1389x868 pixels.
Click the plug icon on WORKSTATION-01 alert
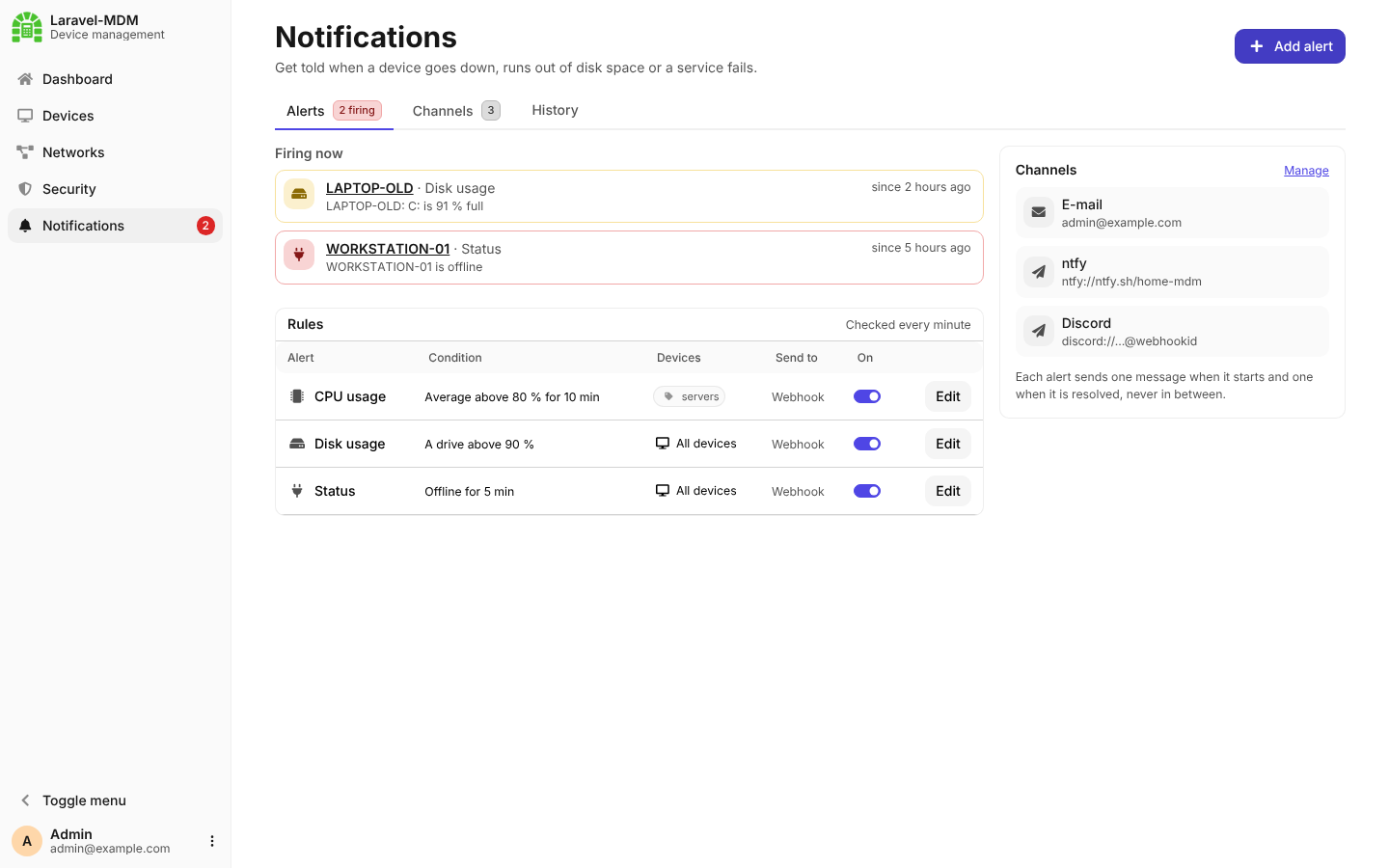299,255
